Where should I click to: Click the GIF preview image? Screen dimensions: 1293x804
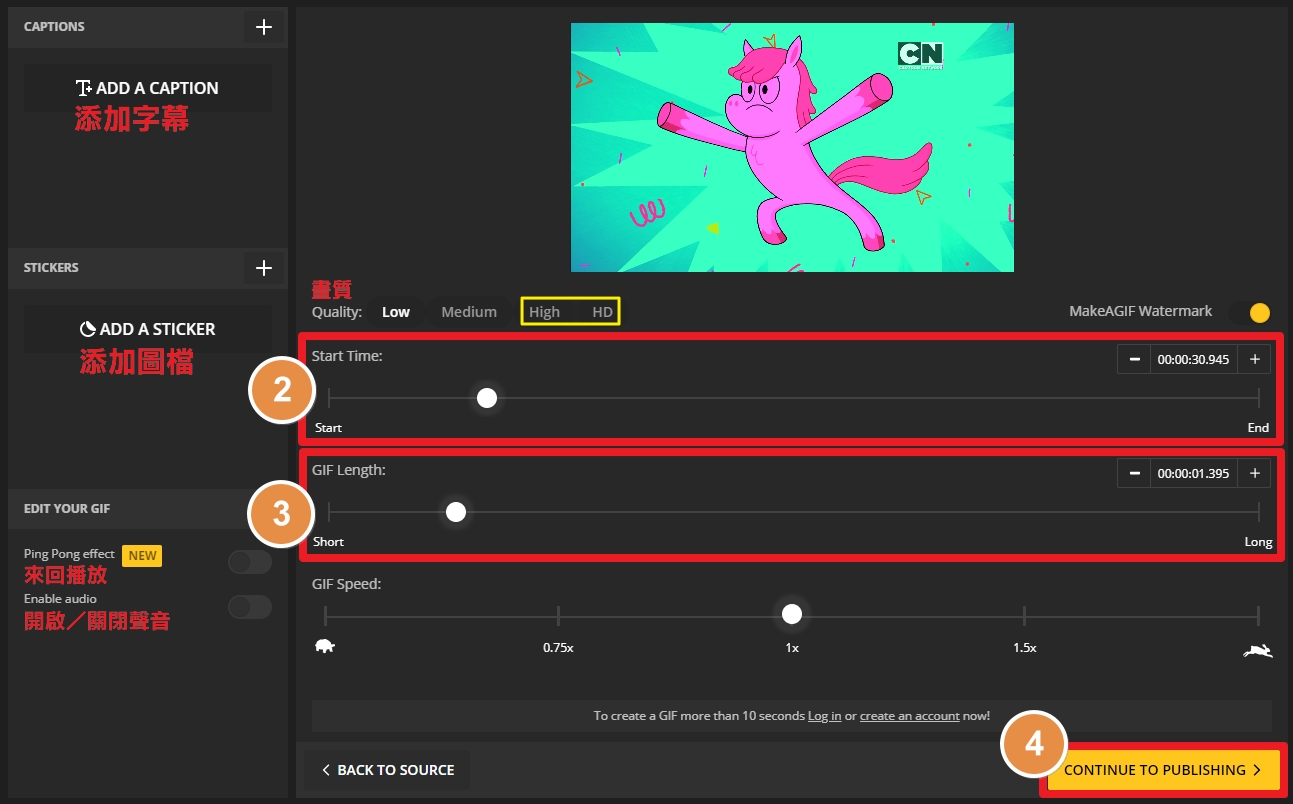pos(792,147)
